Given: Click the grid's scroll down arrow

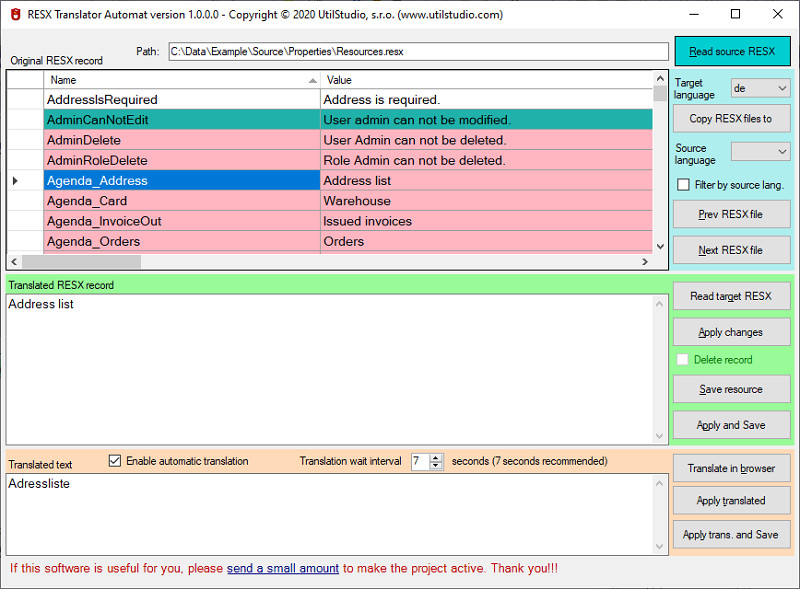Looking at the screenshot, I should [x=660, y=247].
